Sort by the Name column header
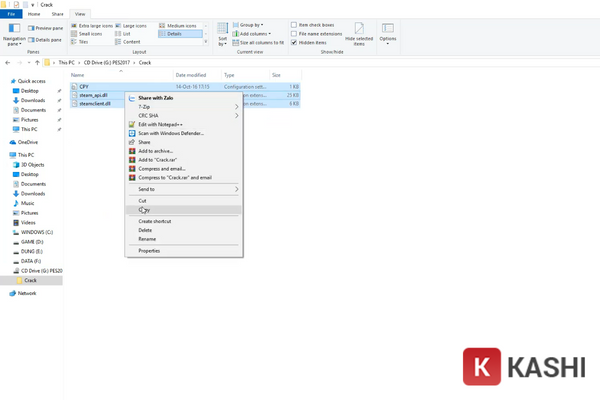600x400 pixels. [121, 75]
